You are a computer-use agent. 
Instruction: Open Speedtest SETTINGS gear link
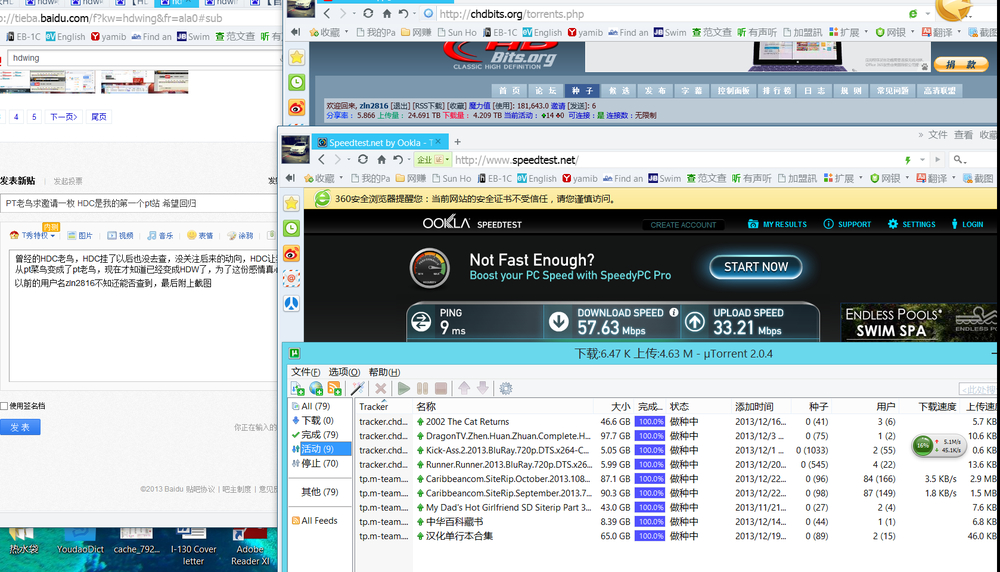(x=911, y=224)
